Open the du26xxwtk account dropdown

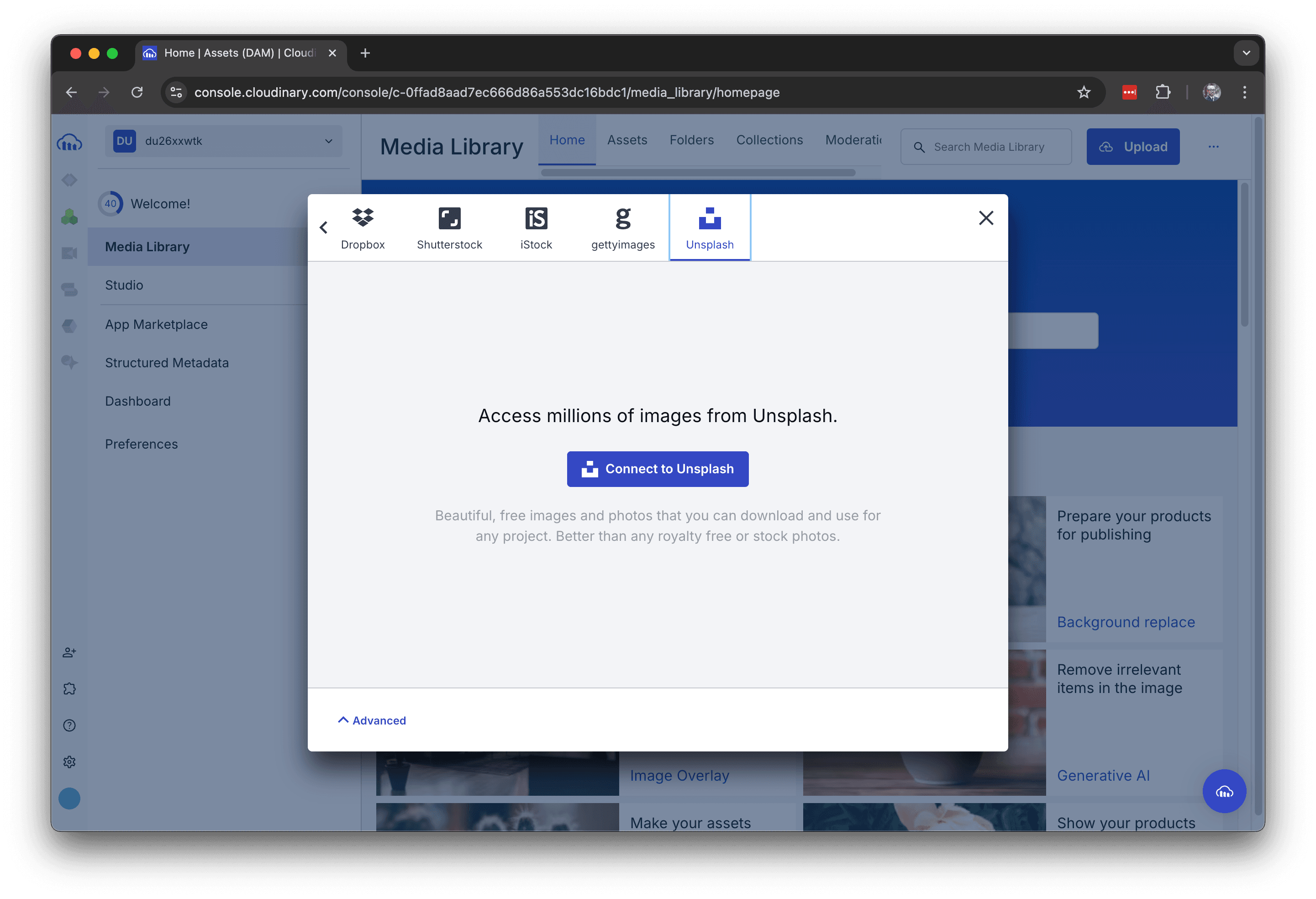[223, 141]
